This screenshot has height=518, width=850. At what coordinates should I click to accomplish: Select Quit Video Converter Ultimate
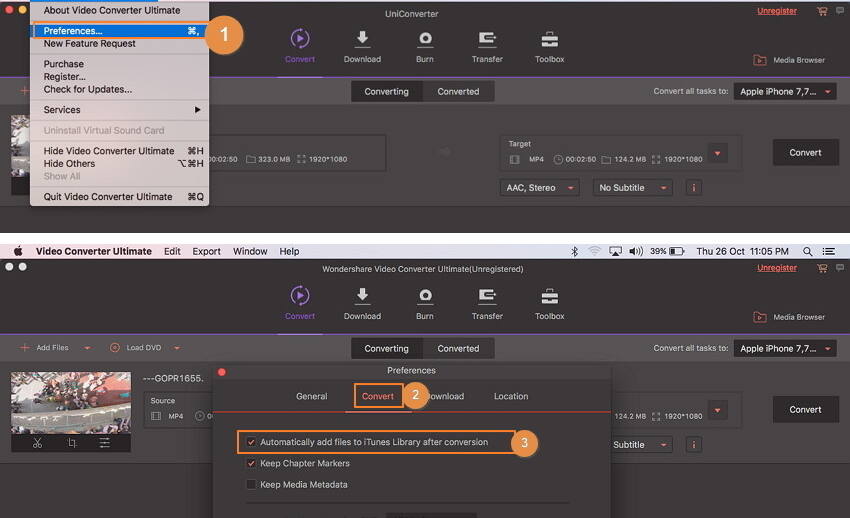tap(119, 197)
